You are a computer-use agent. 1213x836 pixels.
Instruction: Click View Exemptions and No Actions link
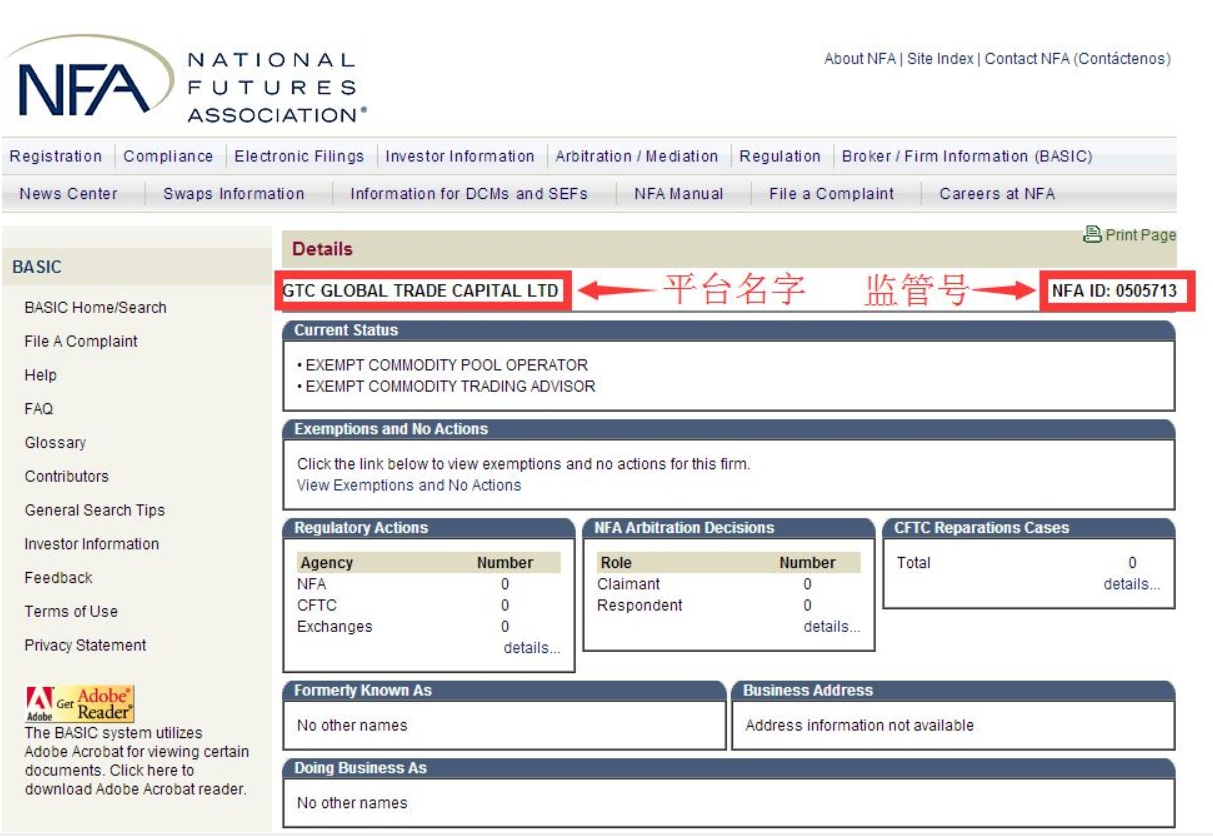click(409, 486)
